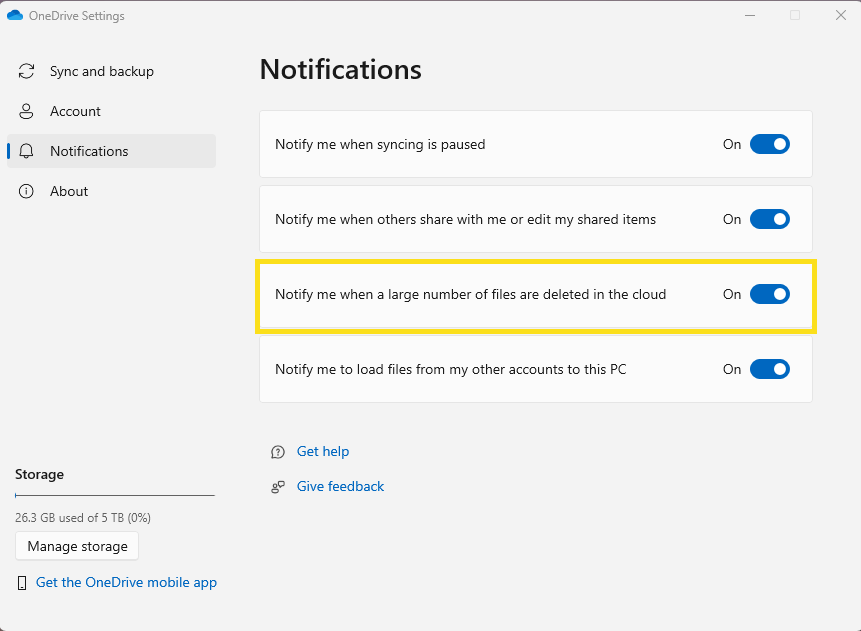Turn off load files from other accounts toggle

click(770, 369)
